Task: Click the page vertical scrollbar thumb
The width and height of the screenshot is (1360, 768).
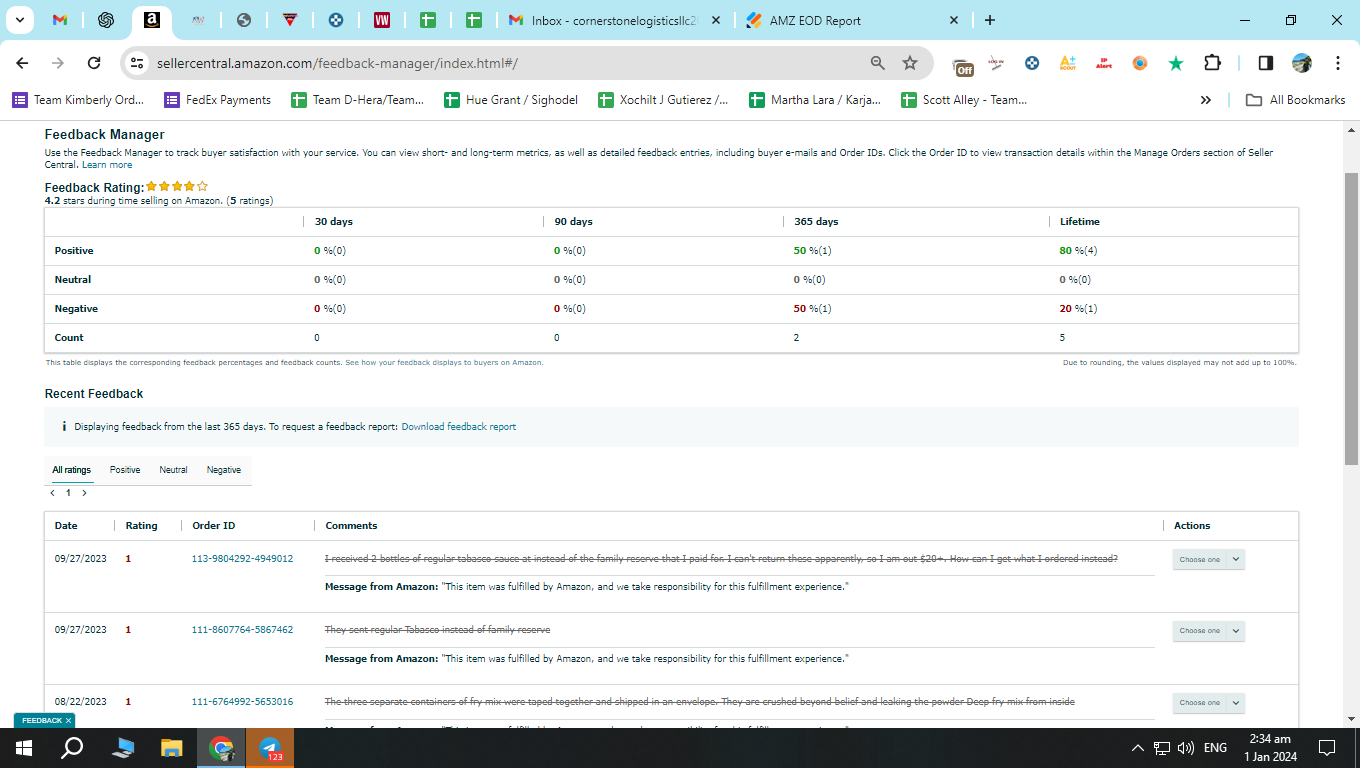Action: [1351, 318]
